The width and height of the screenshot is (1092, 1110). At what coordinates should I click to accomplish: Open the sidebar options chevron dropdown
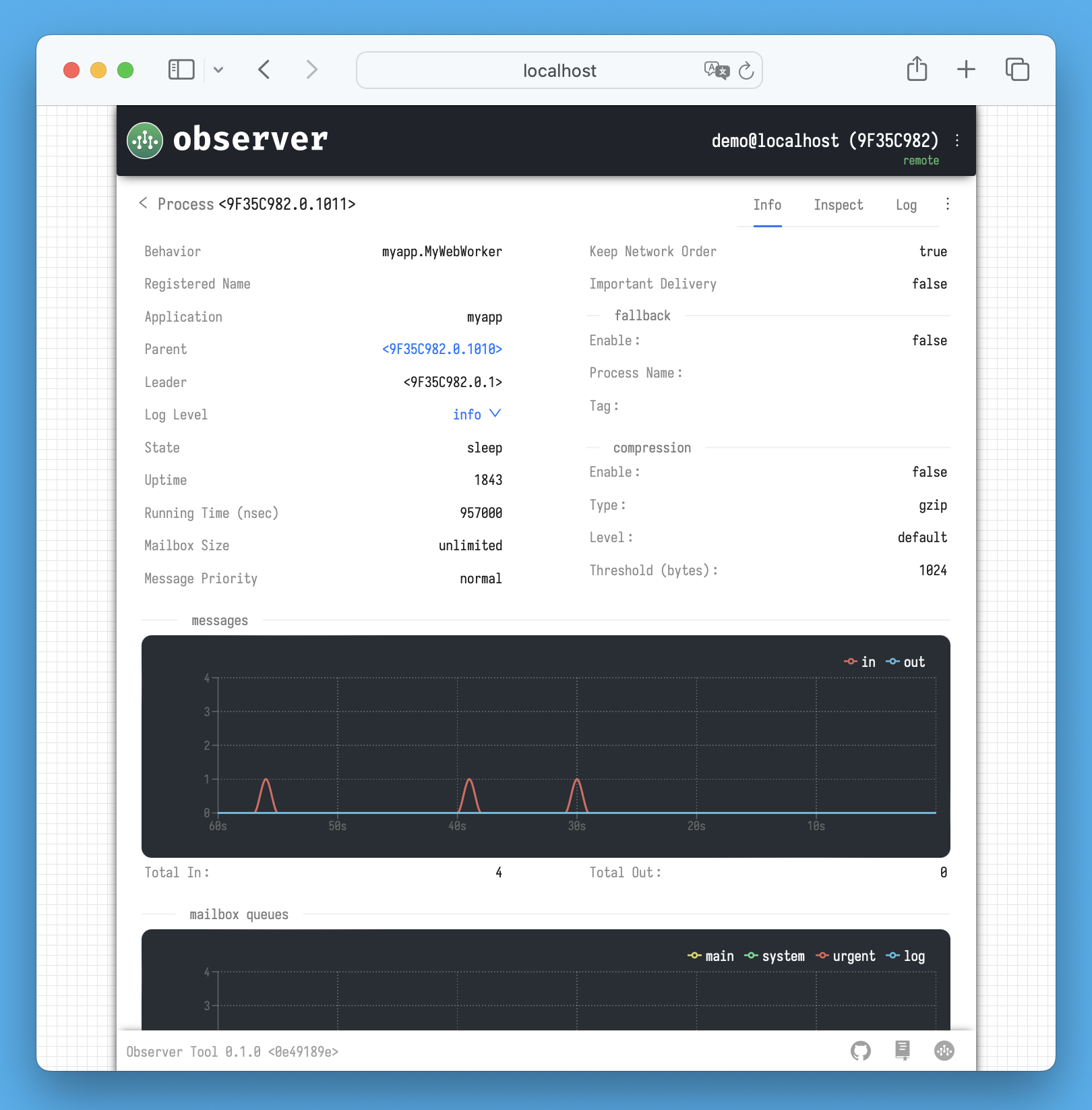218,69
